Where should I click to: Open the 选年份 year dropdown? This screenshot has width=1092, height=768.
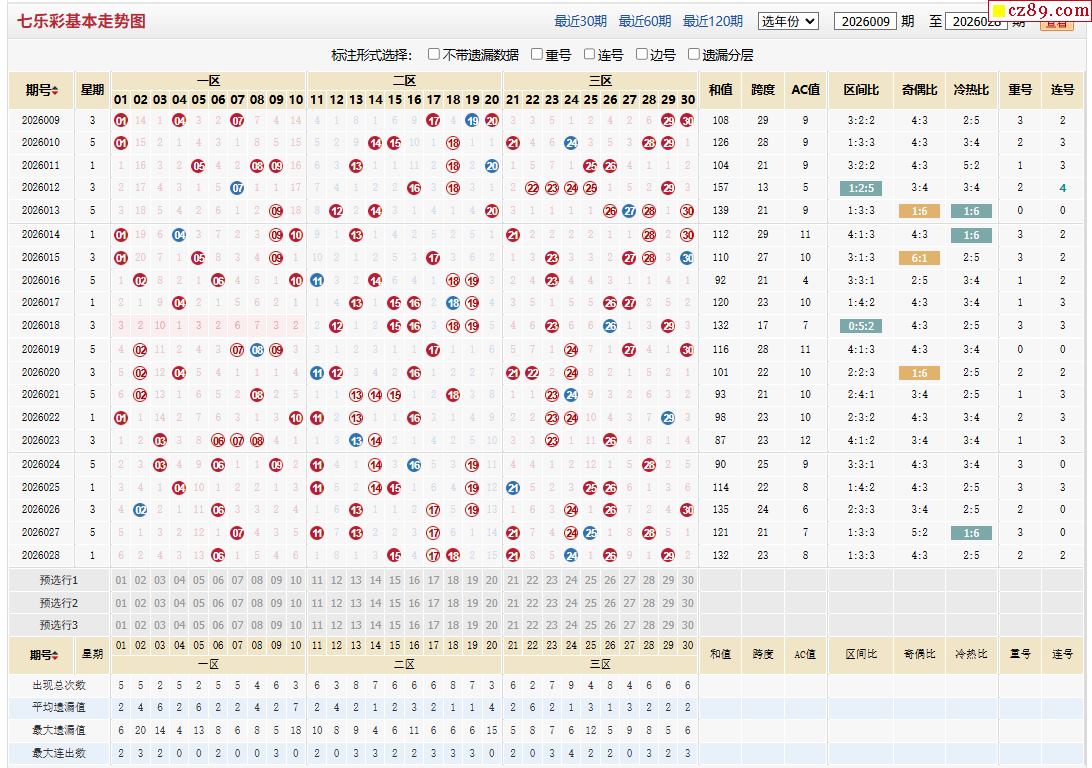point(788,21)
